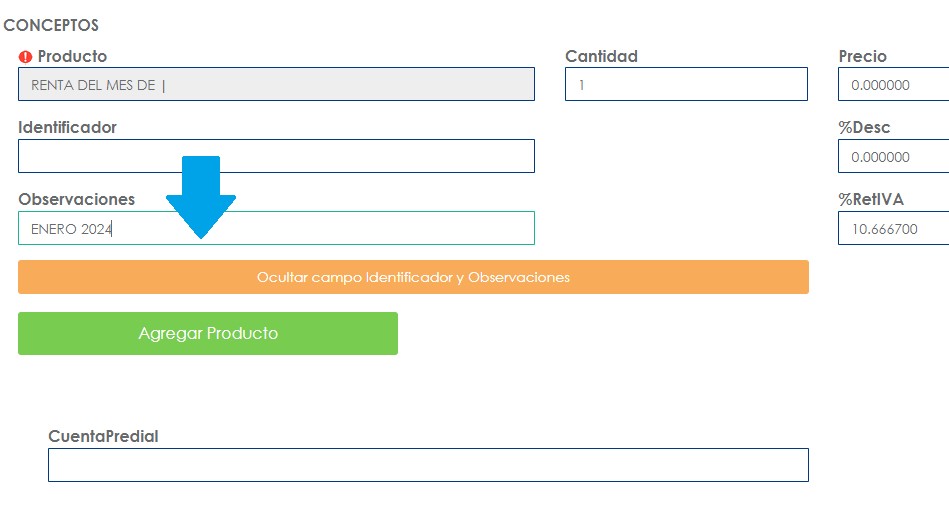This screenshot has height=513, width=949.
Task: Click the Observaciones field containing ENERO 2024
Action: pos(276,228)
